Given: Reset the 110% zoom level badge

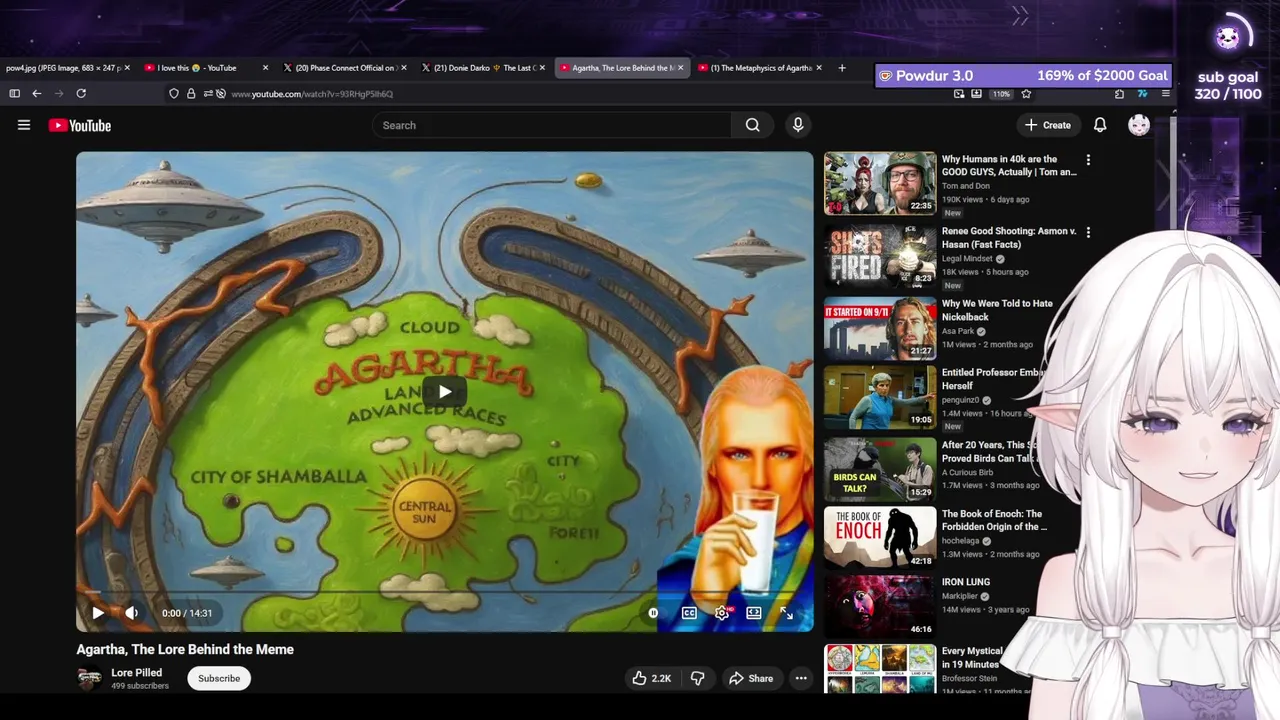Looking at the screenshot, I should coord(1001,94).
